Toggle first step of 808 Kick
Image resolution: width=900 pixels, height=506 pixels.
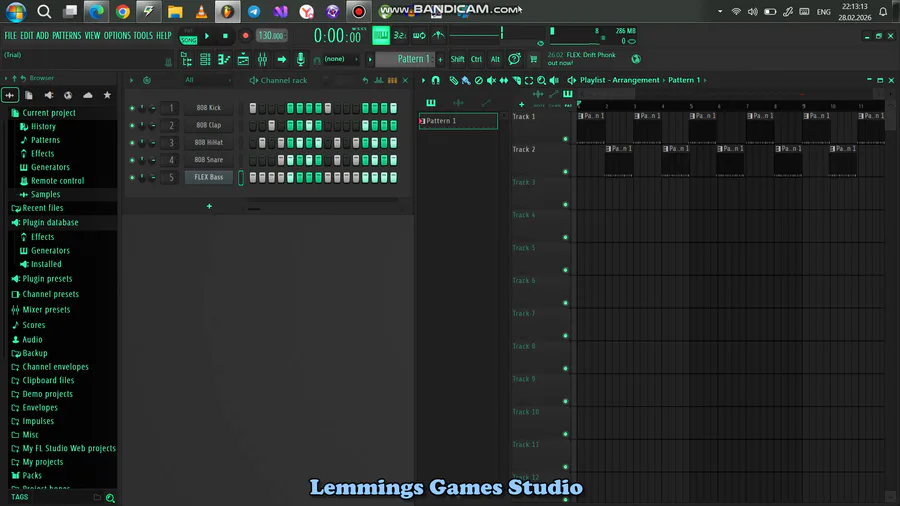[253, 108]
